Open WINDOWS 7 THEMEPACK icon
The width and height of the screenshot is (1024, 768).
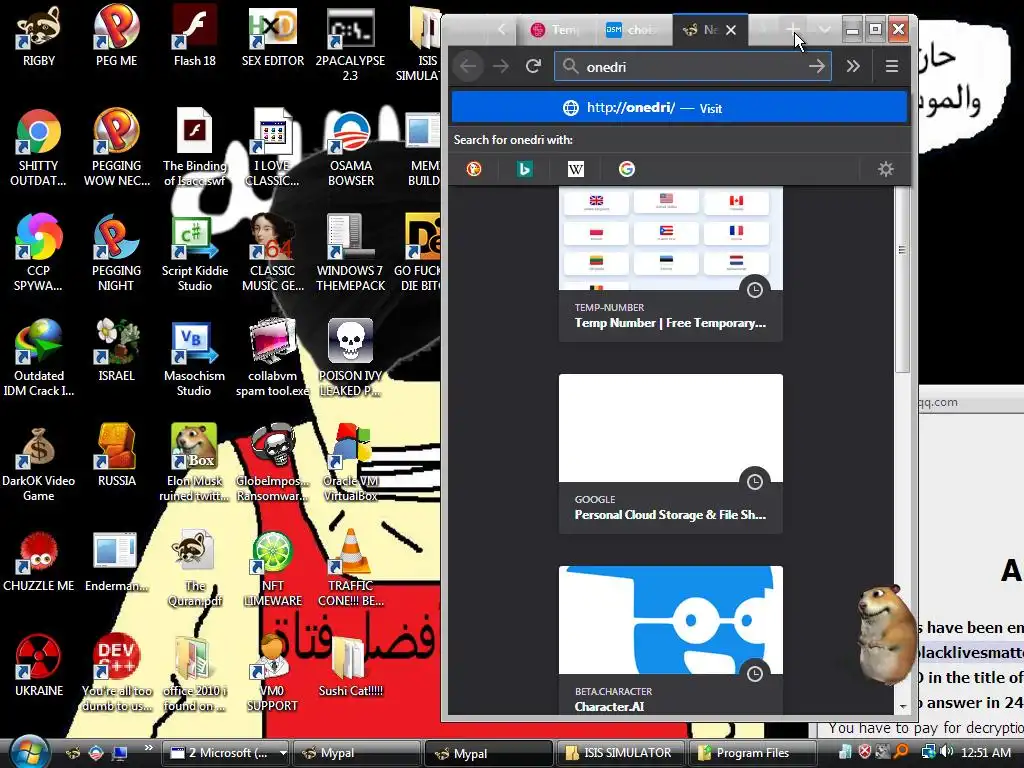click(351, 253)
